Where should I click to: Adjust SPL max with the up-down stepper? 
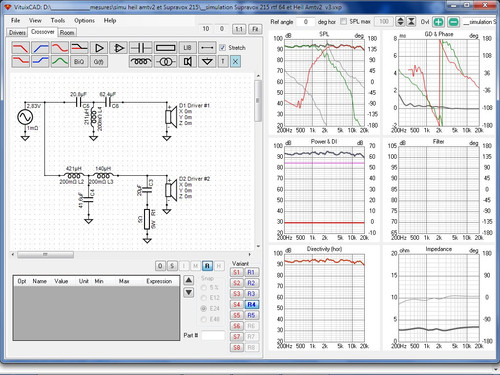pos(400,22)
